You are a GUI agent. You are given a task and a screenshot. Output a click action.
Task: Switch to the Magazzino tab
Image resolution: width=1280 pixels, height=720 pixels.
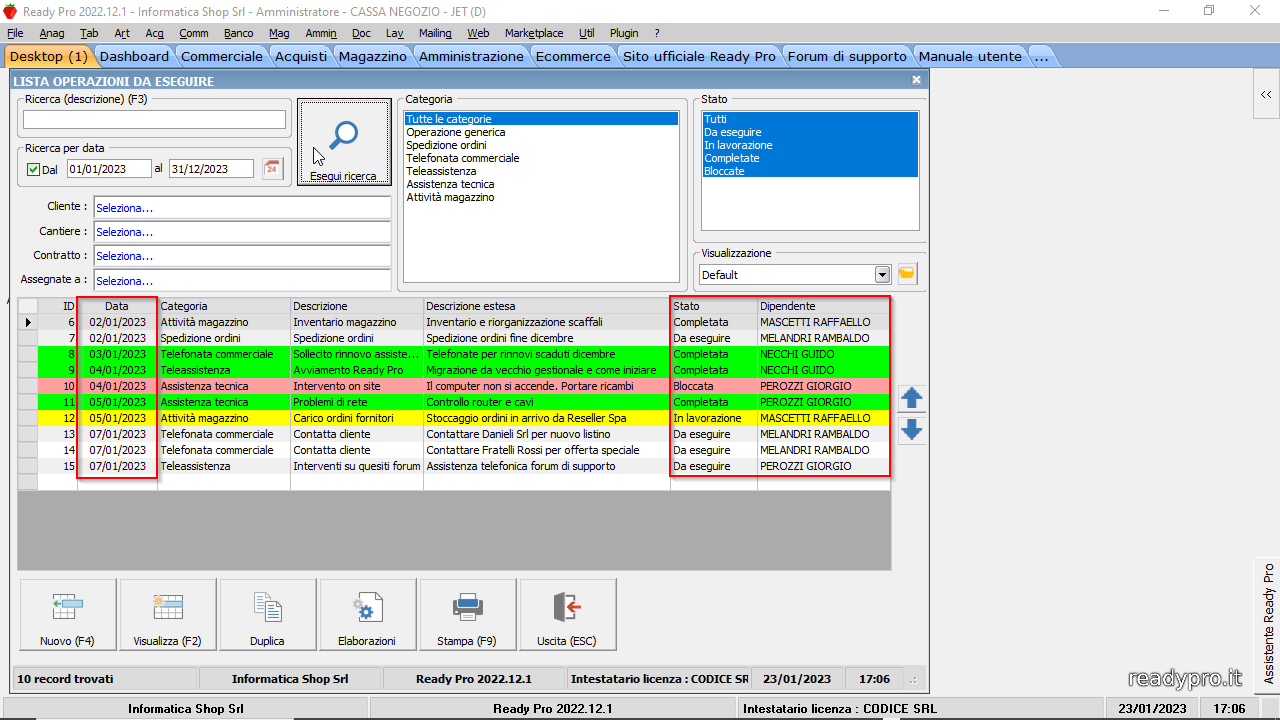tap(372, 57)
